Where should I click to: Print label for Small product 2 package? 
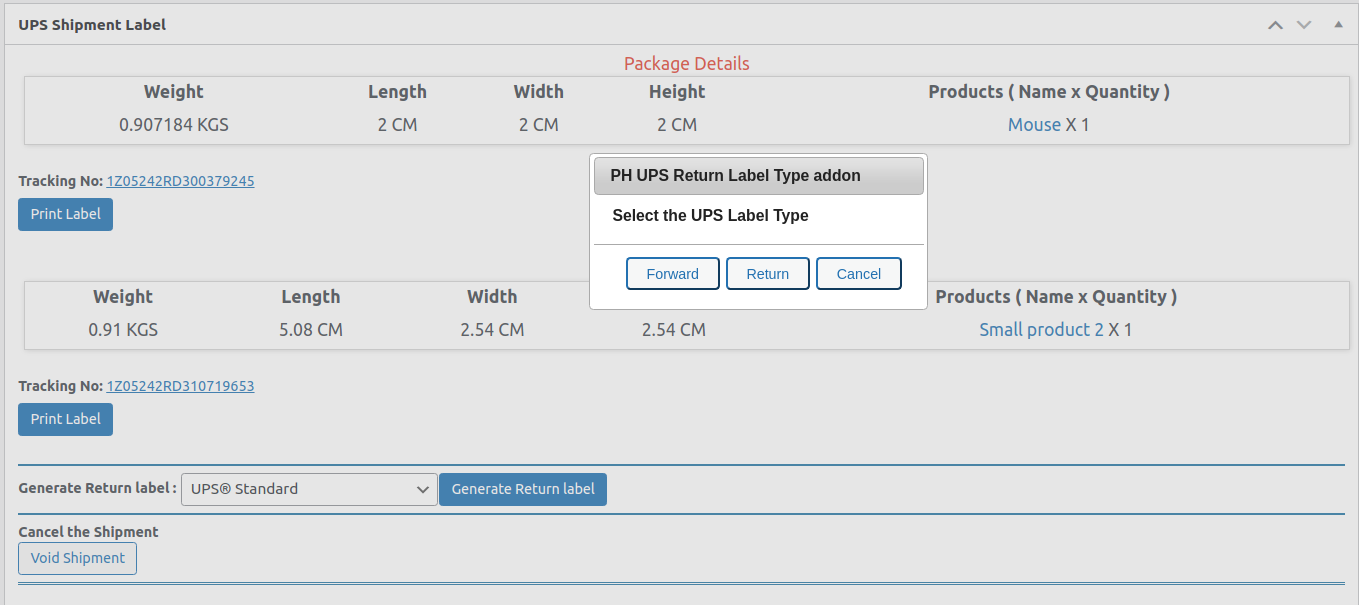(x=65, y=419)
